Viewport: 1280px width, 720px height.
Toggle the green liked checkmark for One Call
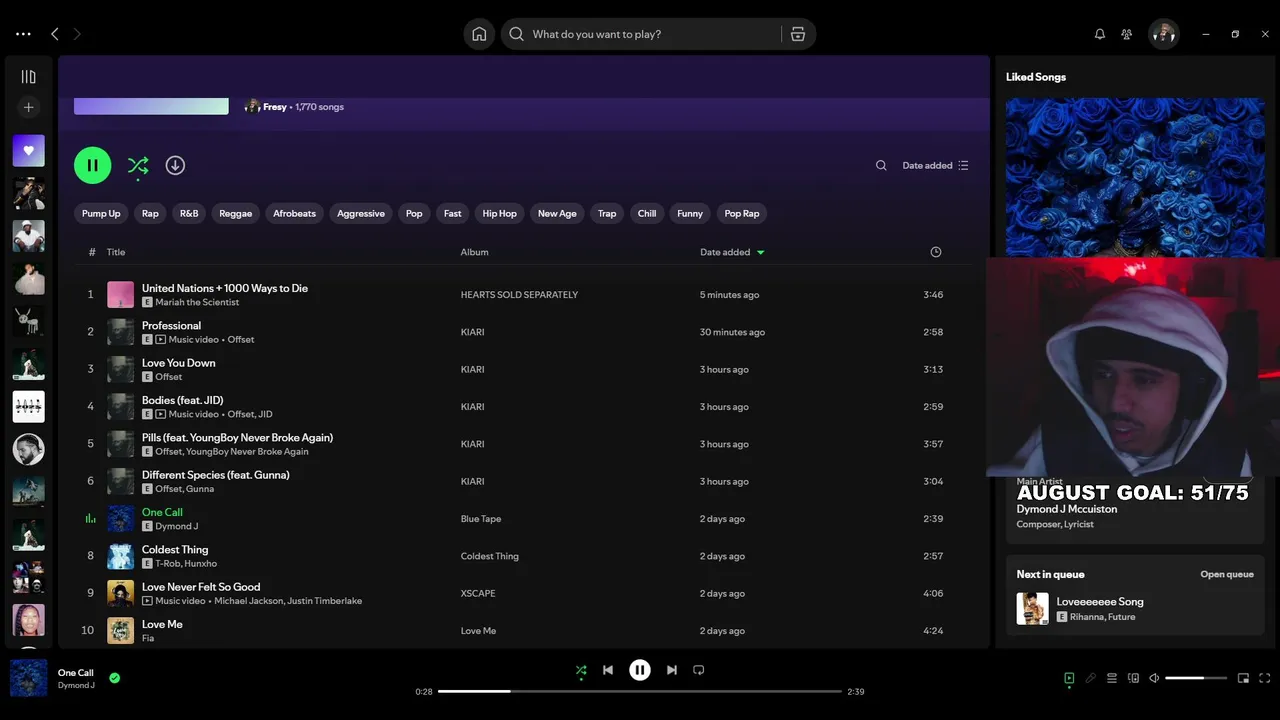click(115, 678)
